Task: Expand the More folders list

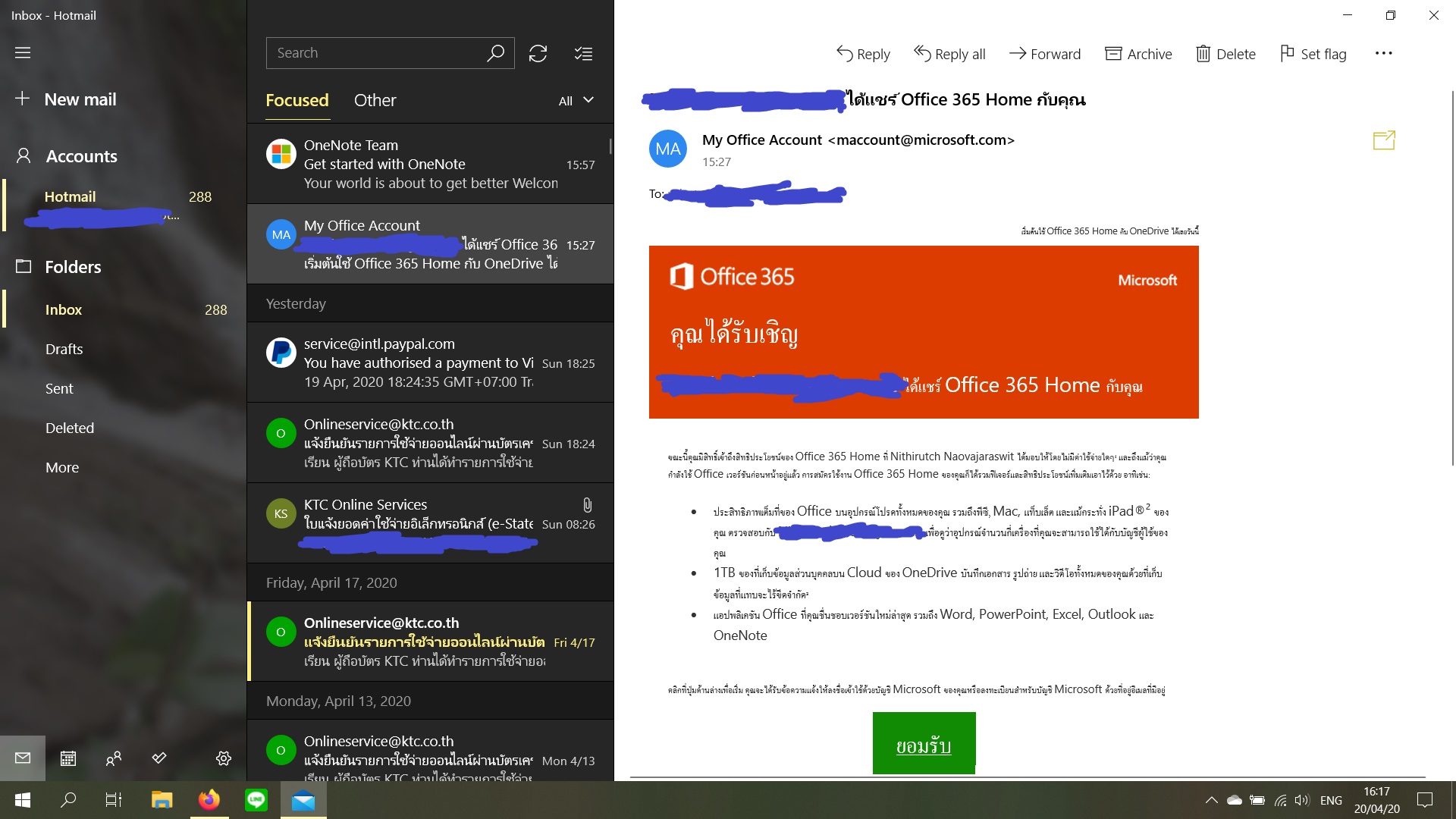Action: pos(62,467)
